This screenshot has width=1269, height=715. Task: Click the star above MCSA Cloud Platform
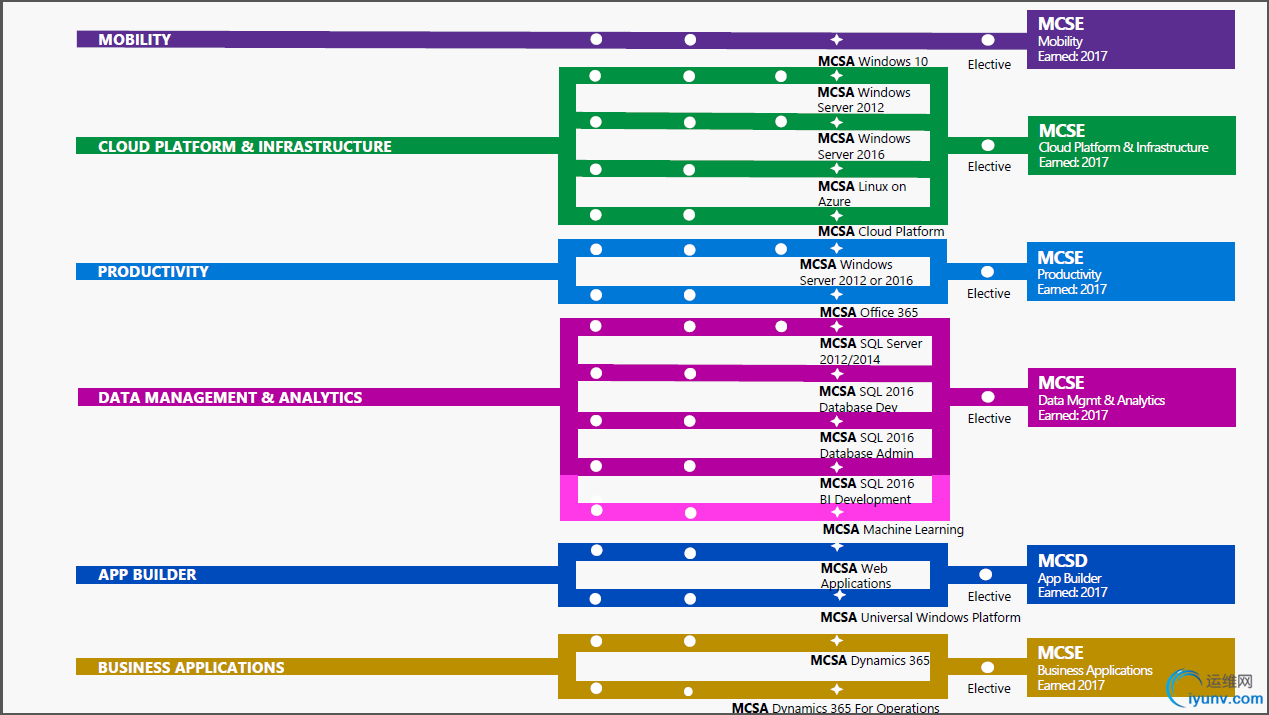click(x=837, y=215)
